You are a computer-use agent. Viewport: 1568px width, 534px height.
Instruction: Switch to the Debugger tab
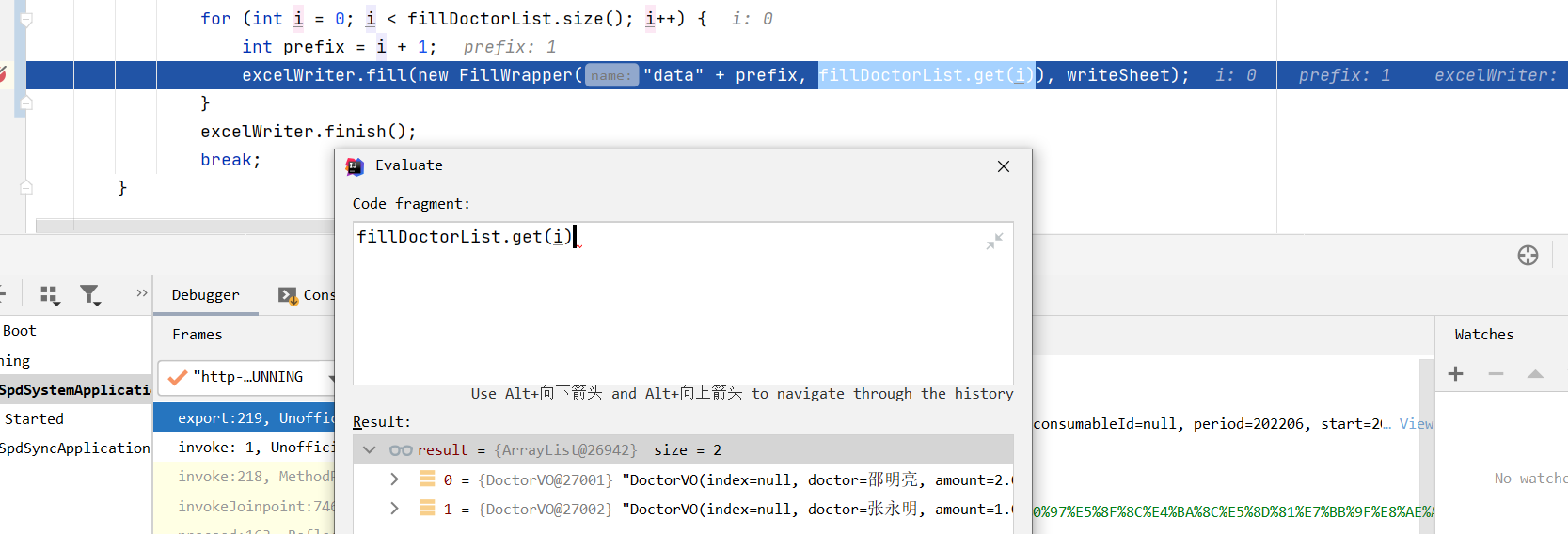click(205, 295)
